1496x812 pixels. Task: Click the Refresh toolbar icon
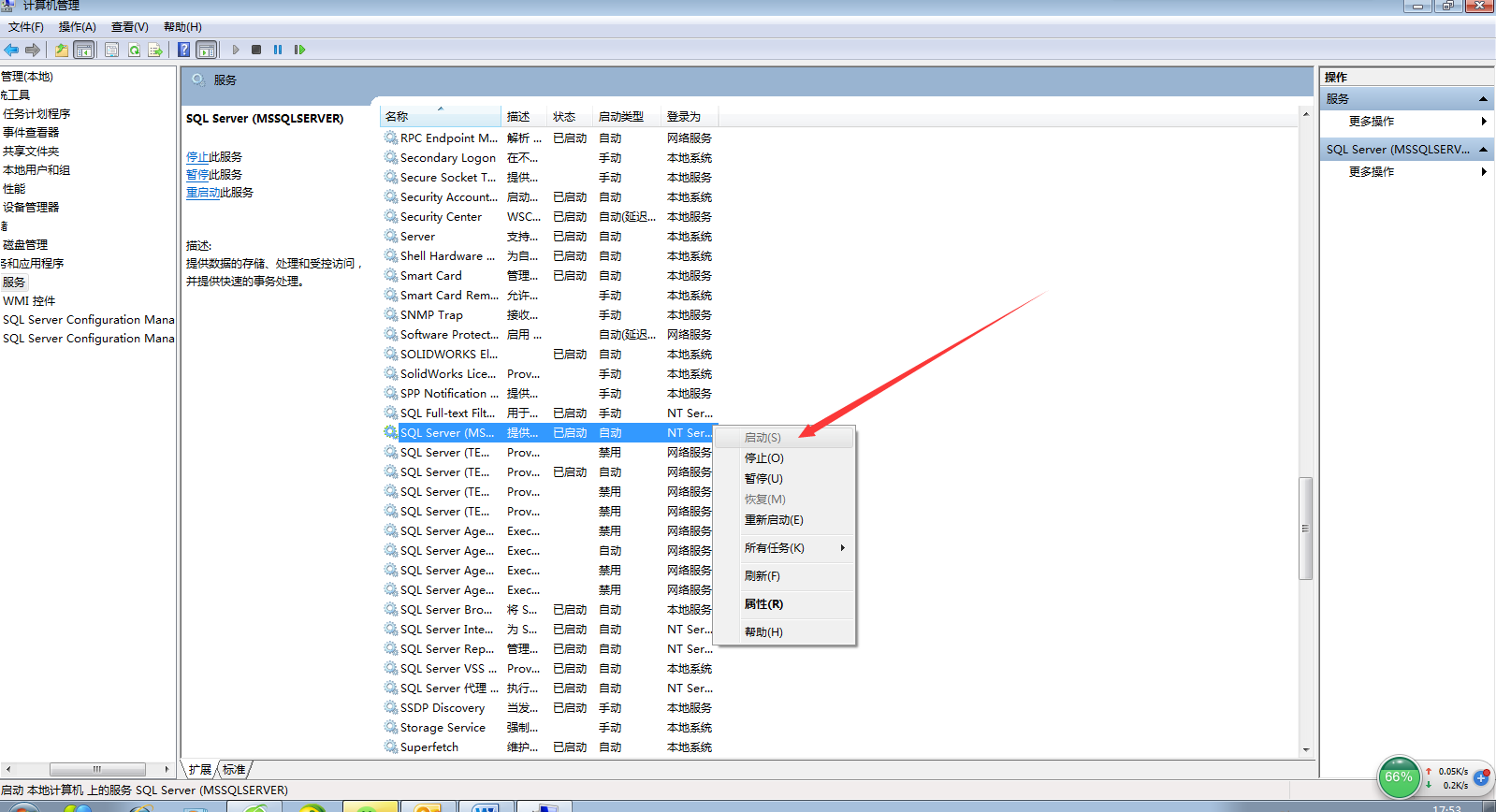click(x=134, y=50)
